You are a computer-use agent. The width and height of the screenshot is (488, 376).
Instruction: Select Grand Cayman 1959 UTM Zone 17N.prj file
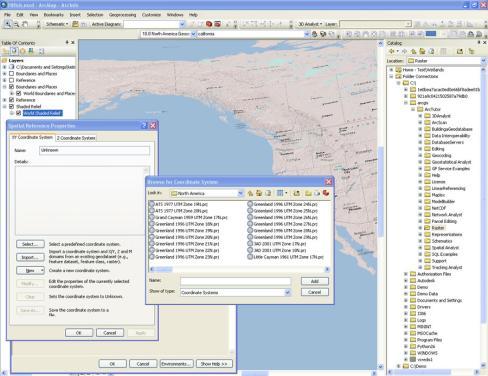click(188, 217)
